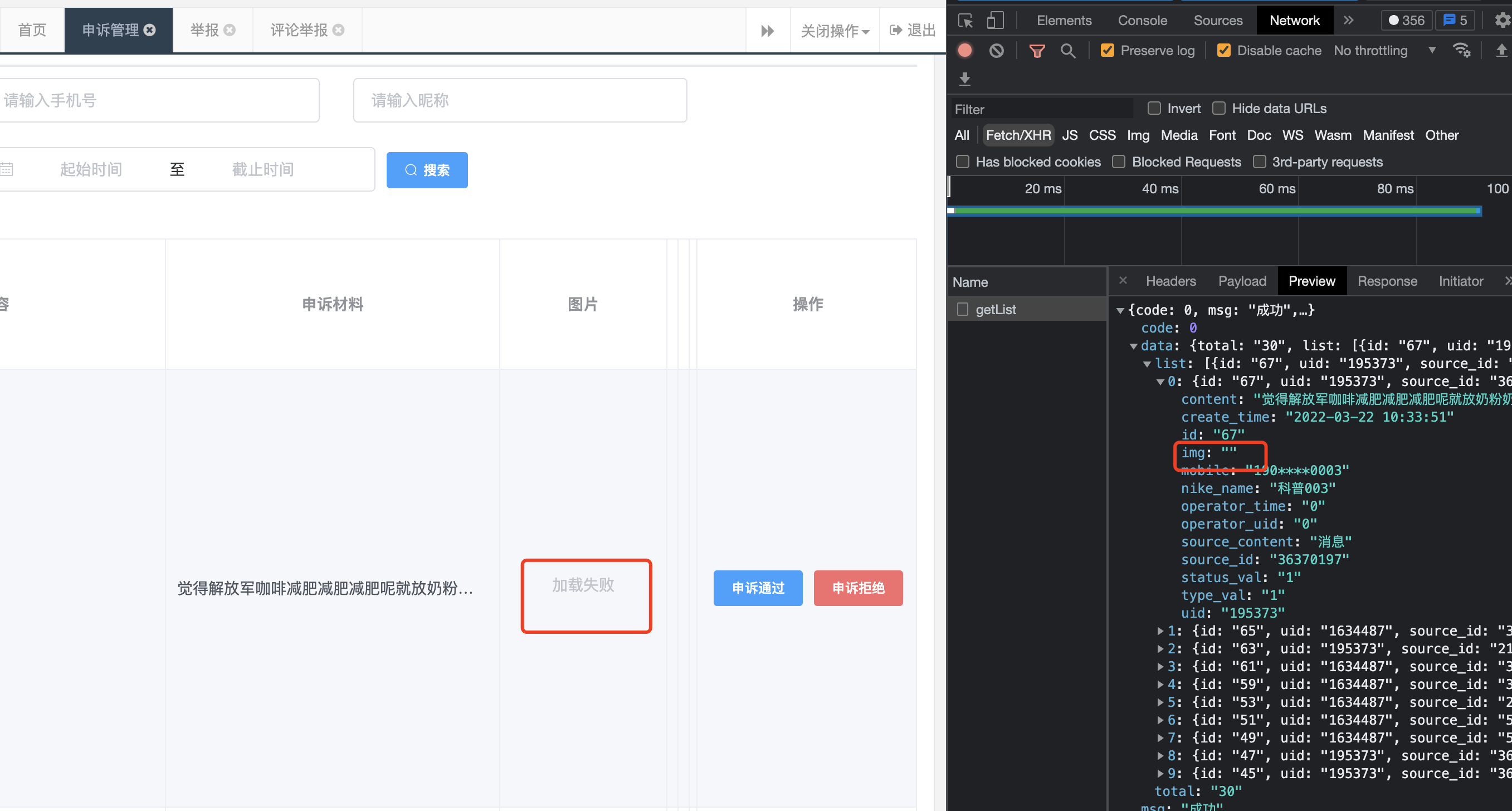Screen dimensions: 1512x811
Task: Open the Response tab
Action: 1387,281
